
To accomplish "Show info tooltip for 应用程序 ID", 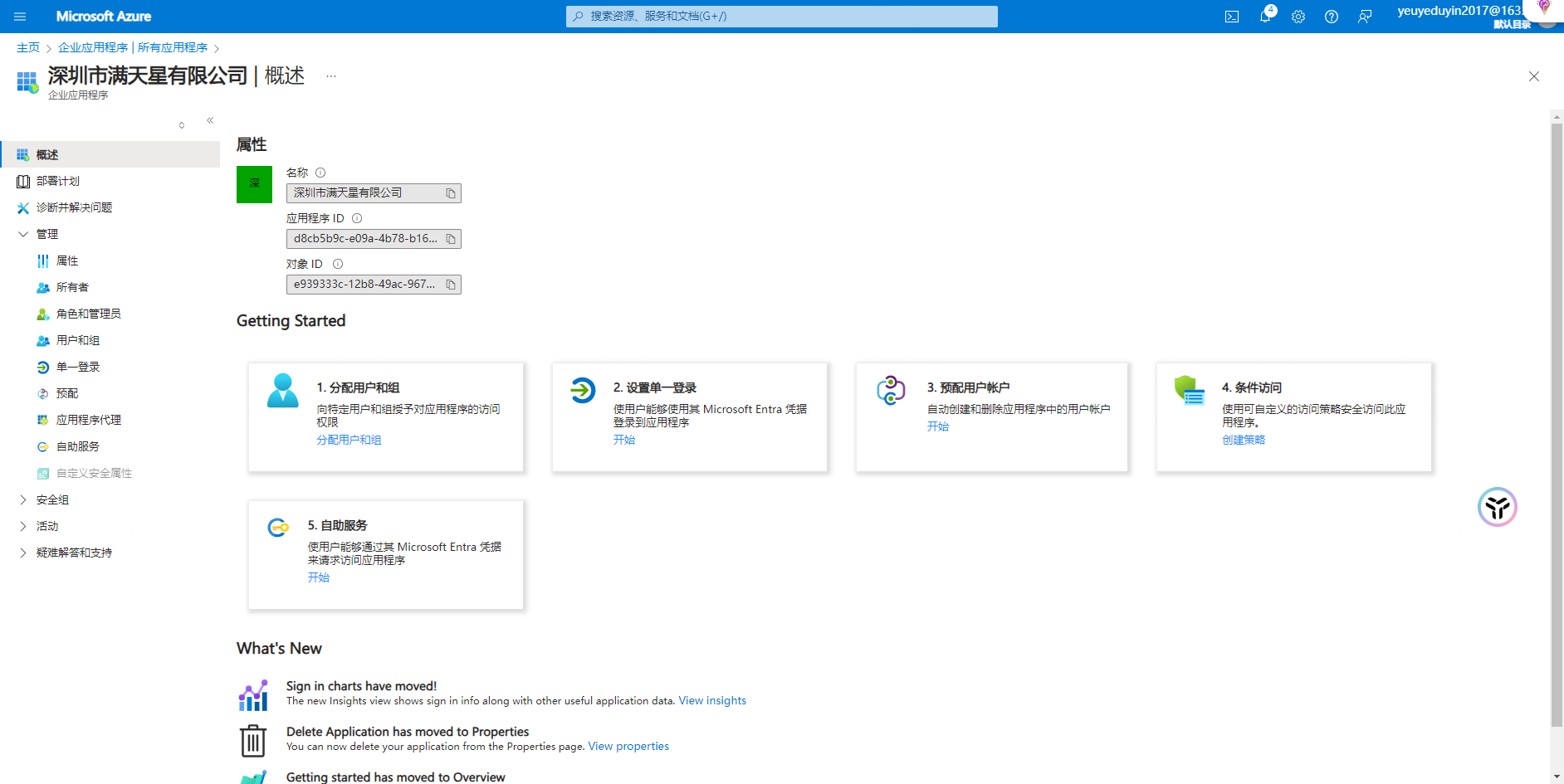I will point(357,218).
